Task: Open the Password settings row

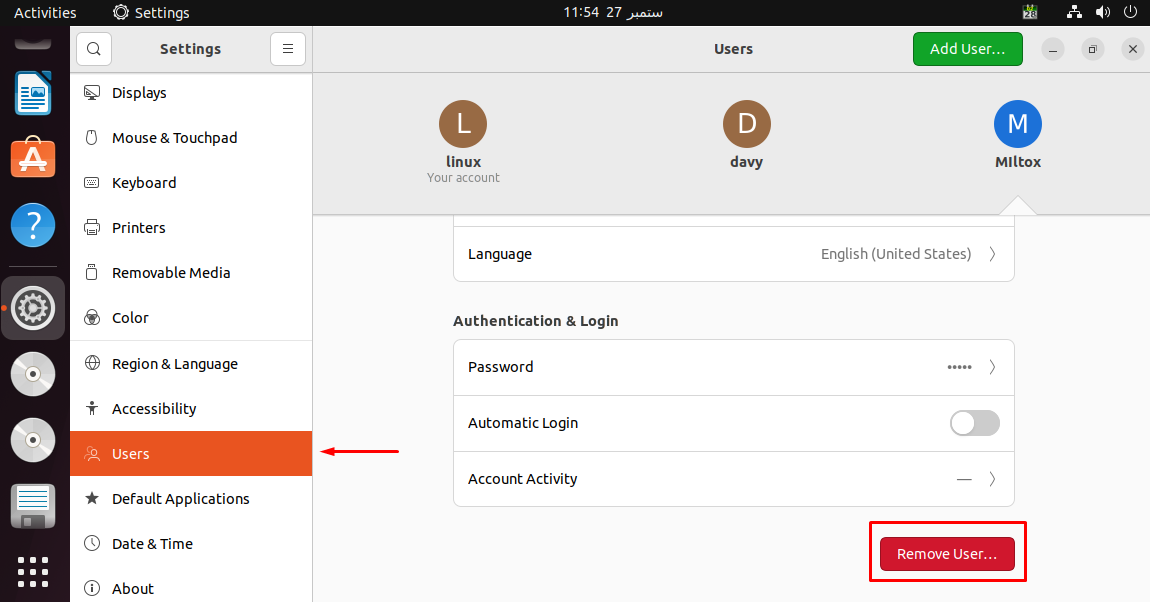Action: [x=733, y=367]
